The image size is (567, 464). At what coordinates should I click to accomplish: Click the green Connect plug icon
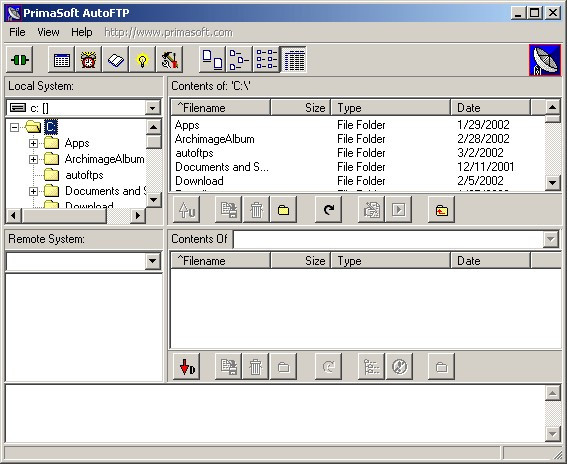[x=20, y=59]
